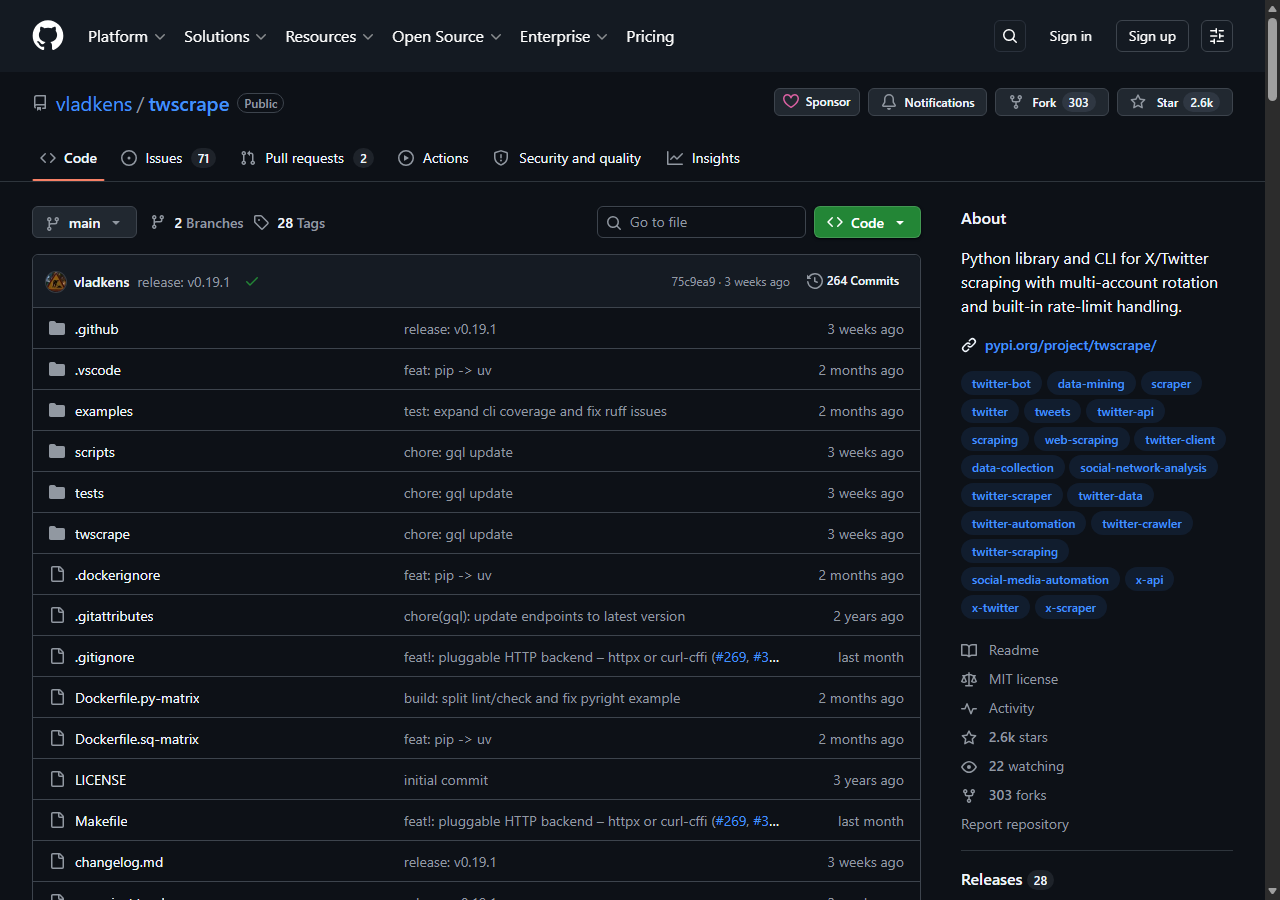Open changelog.md file

click(119, 862)
